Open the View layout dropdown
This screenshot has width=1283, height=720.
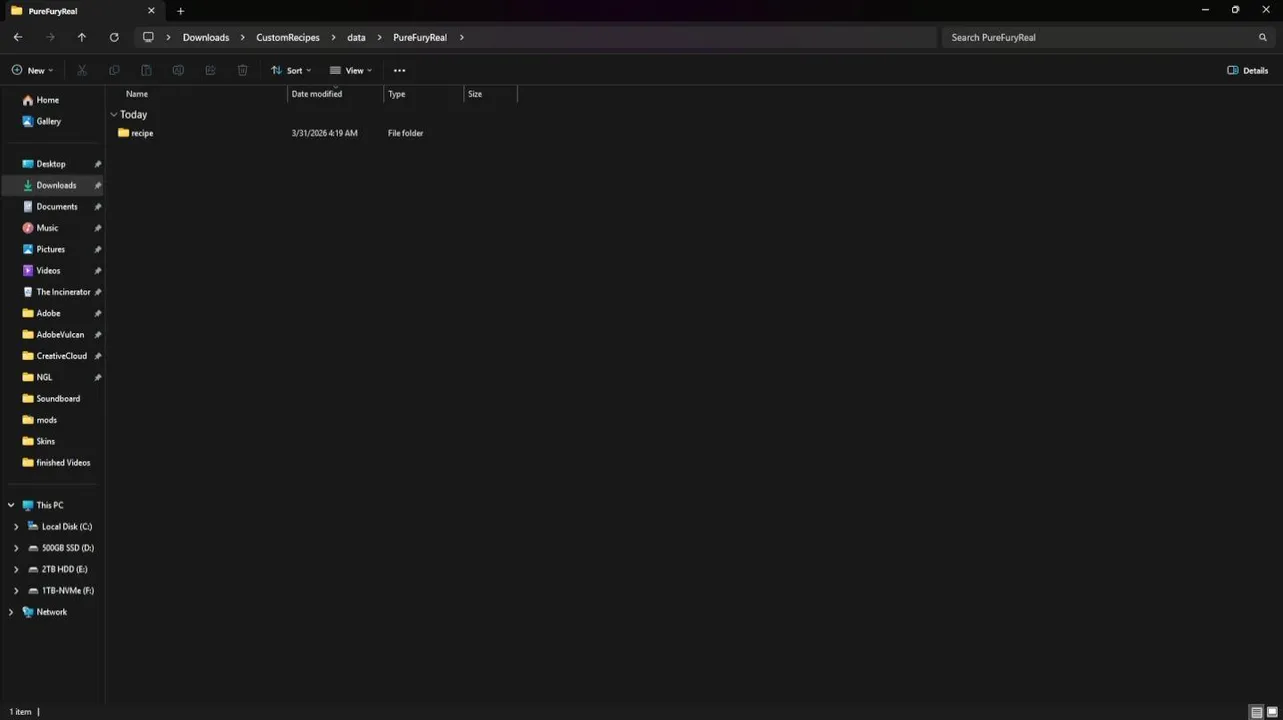tap(351, 70)
